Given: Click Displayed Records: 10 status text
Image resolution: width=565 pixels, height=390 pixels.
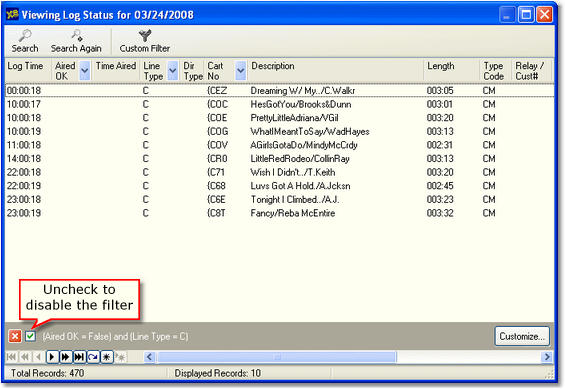Looking at the screenshot, I should coord(218,373).
